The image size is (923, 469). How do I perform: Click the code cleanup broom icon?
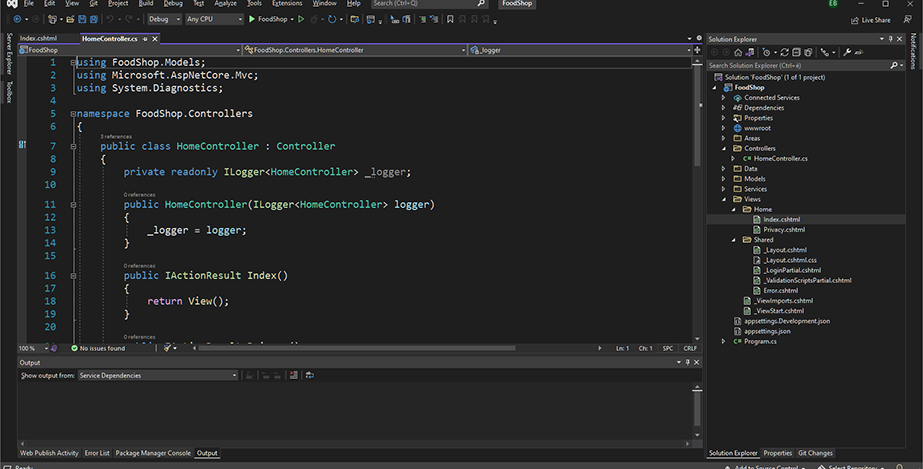(x=167, y=348)
